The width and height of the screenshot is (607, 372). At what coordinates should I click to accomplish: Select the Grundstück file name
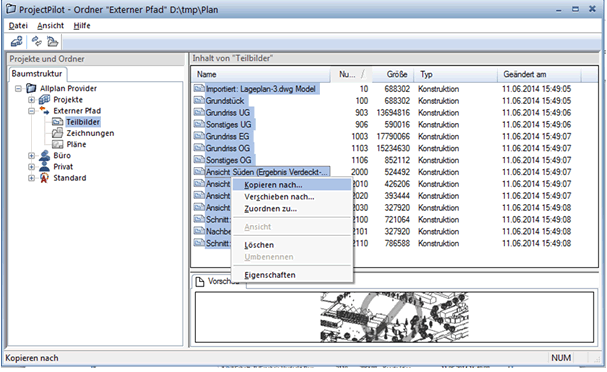tap(225, 101)
